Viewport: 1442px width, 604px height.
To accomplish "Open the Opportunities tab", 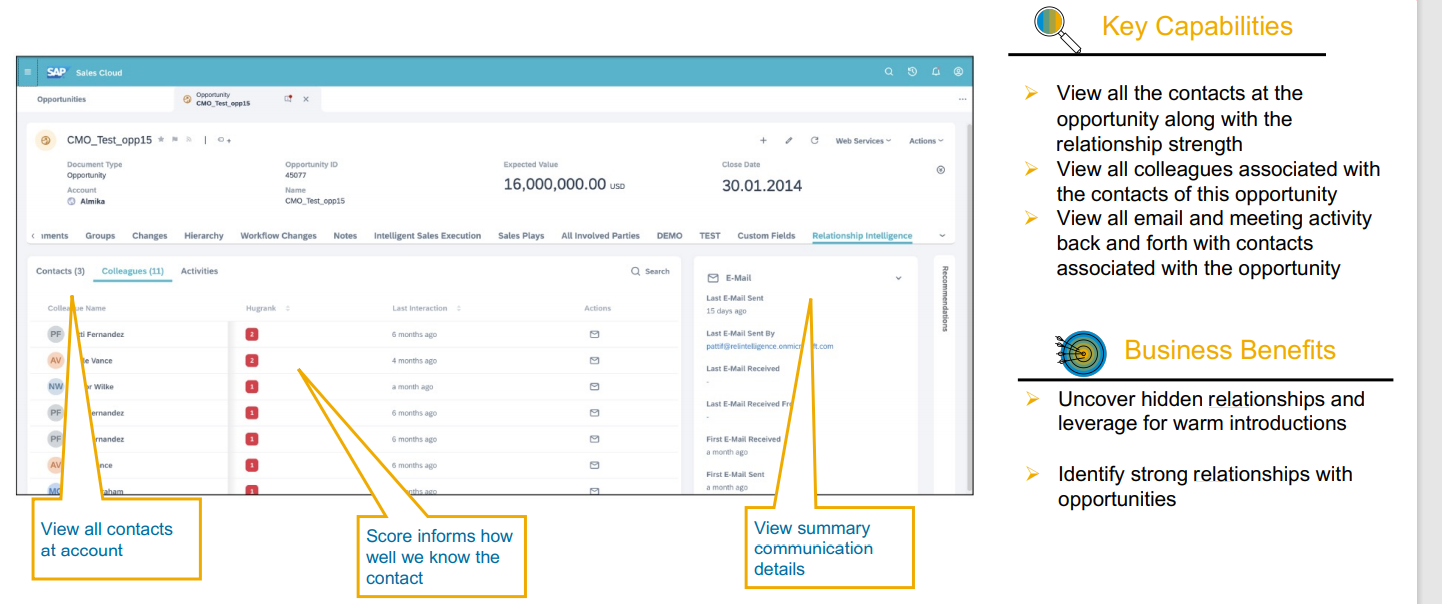I will pos(62,99).
